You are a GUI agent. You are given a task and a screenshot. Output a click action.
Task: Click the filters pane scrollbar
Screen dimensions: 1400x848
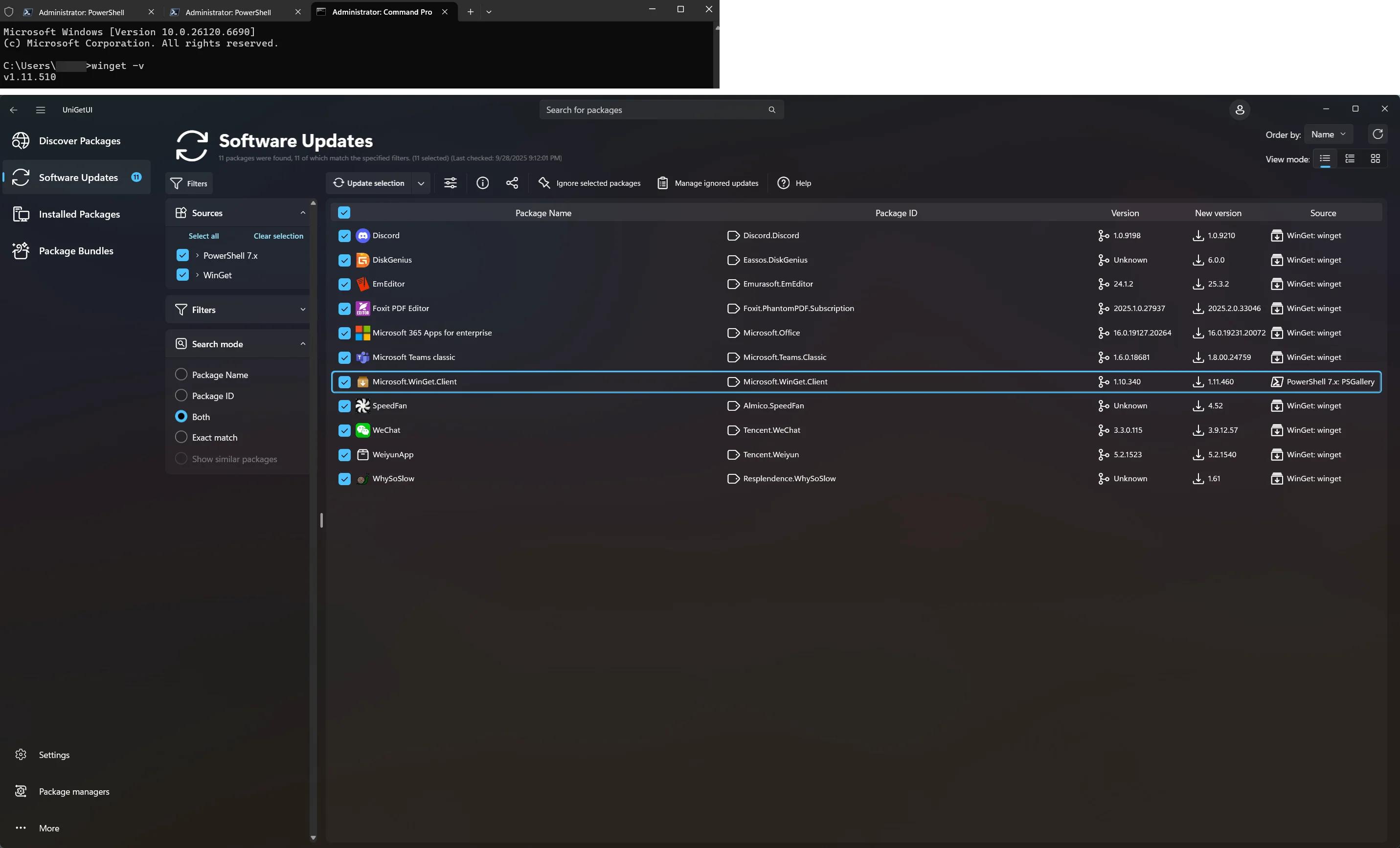pyautogui.click(x=313, y=519)
